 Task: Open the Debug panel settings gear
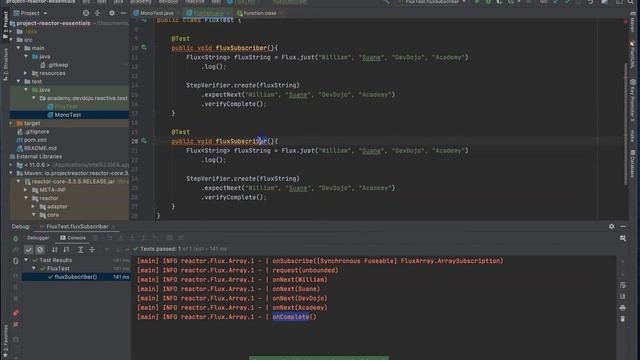(611, 227)
